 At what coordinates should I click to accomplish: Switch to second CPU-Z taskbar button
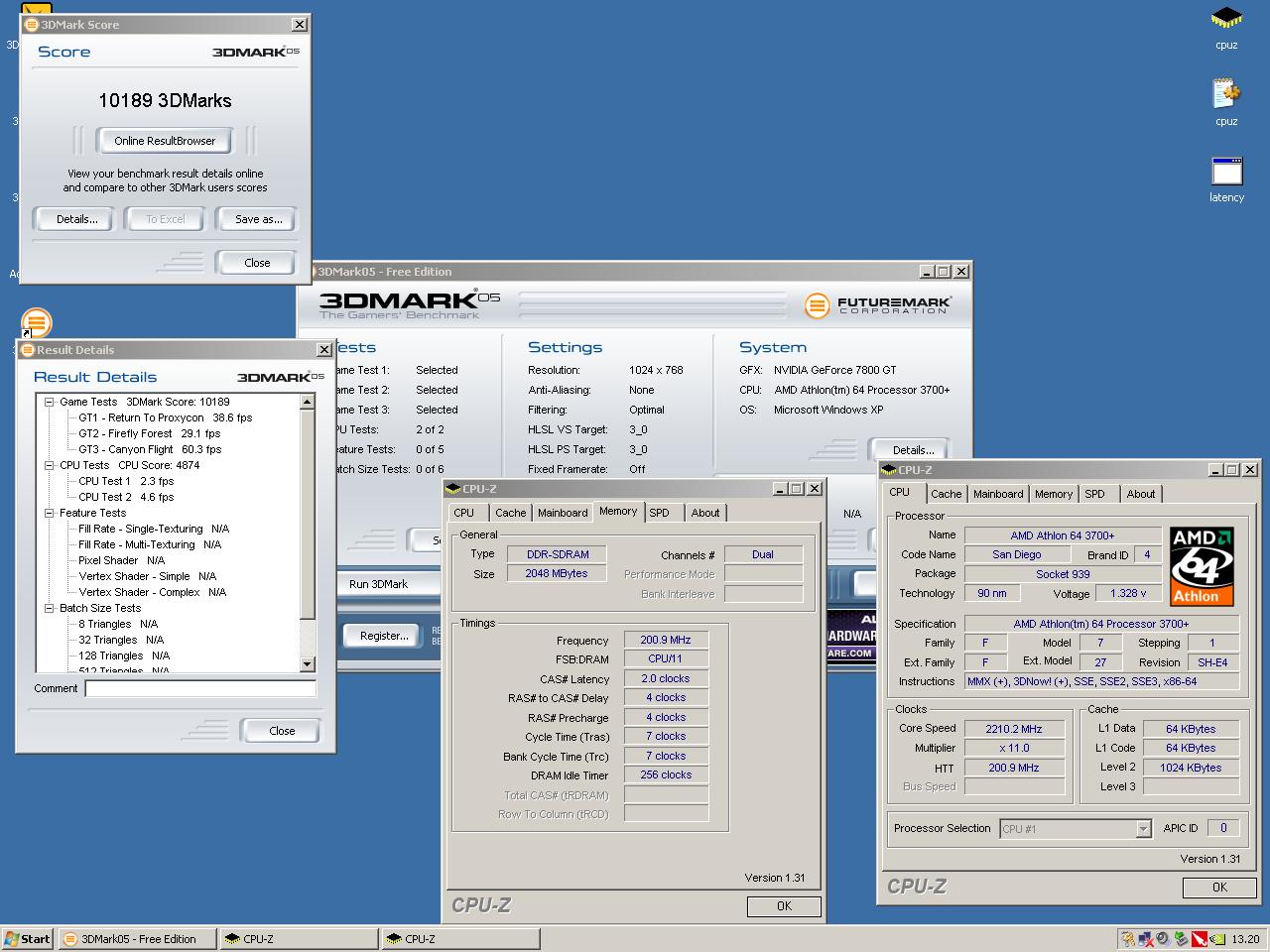(x=460, y=939)
